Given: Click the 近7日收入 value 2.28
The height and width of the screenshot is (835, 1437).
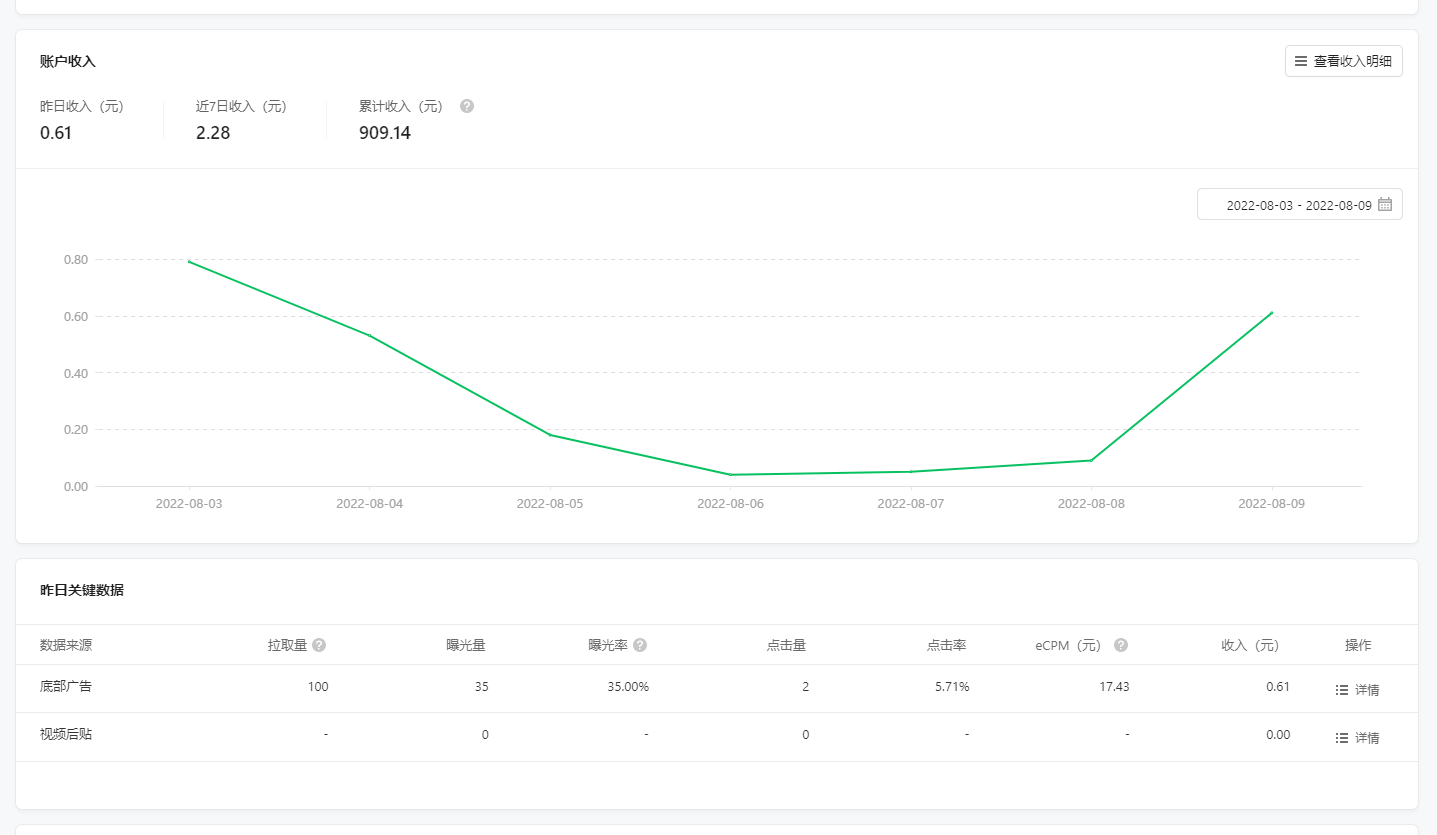Looking at the screenshot, I should click(213, 133).
